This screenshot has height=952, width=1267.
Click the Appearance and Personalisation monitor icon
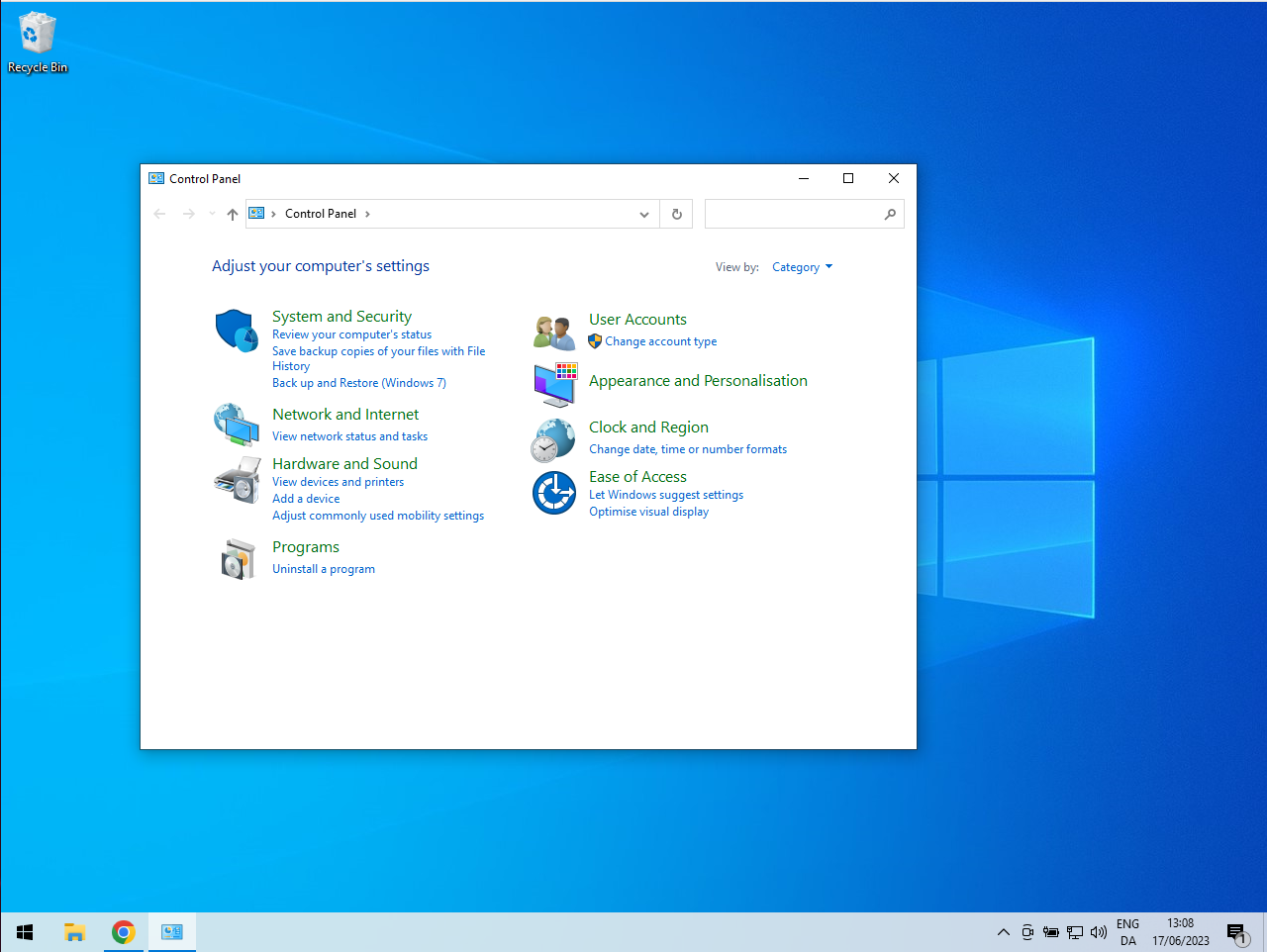pos(554,384)
